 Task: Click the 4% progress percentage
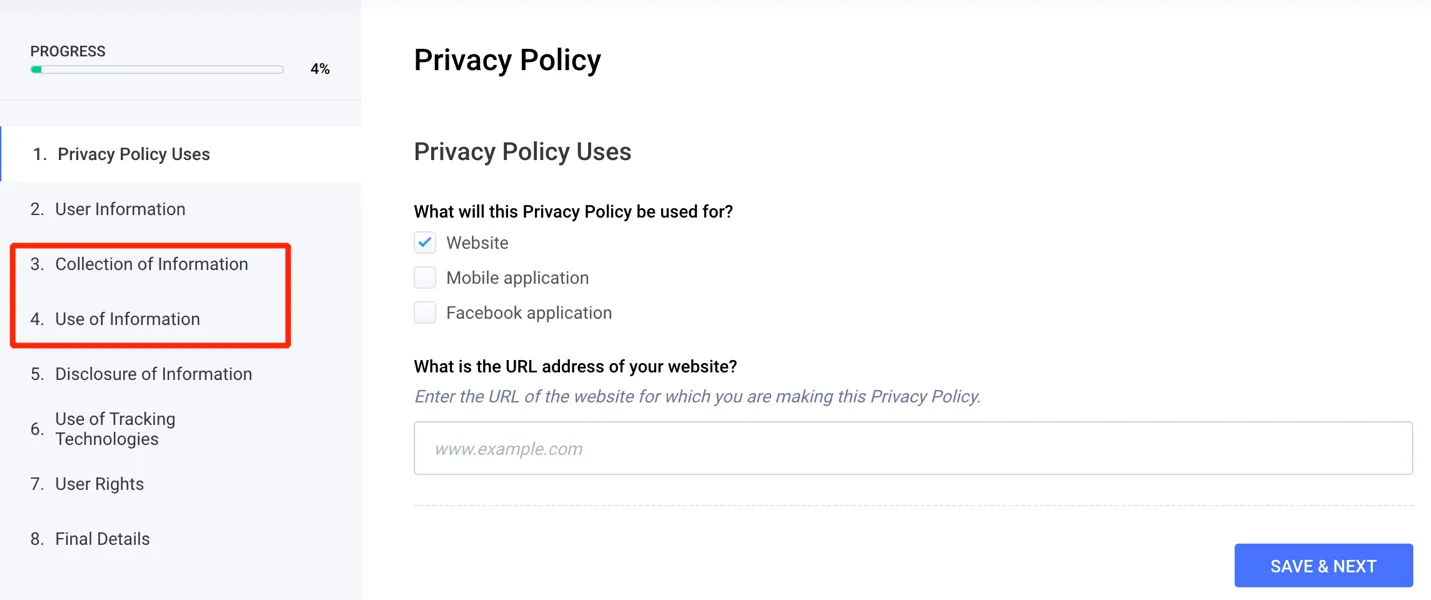[320, 69]
